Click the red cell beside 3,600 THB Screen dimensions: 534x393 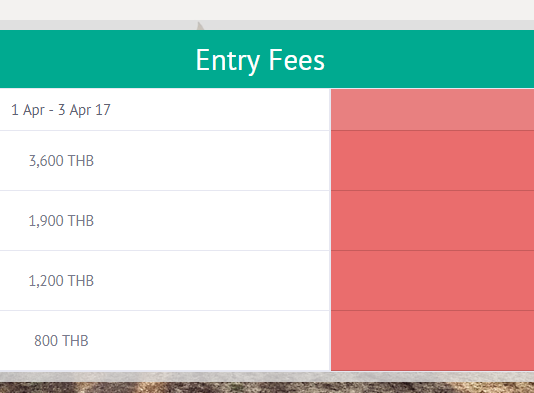pyautogui.click(x=433, y=160)
